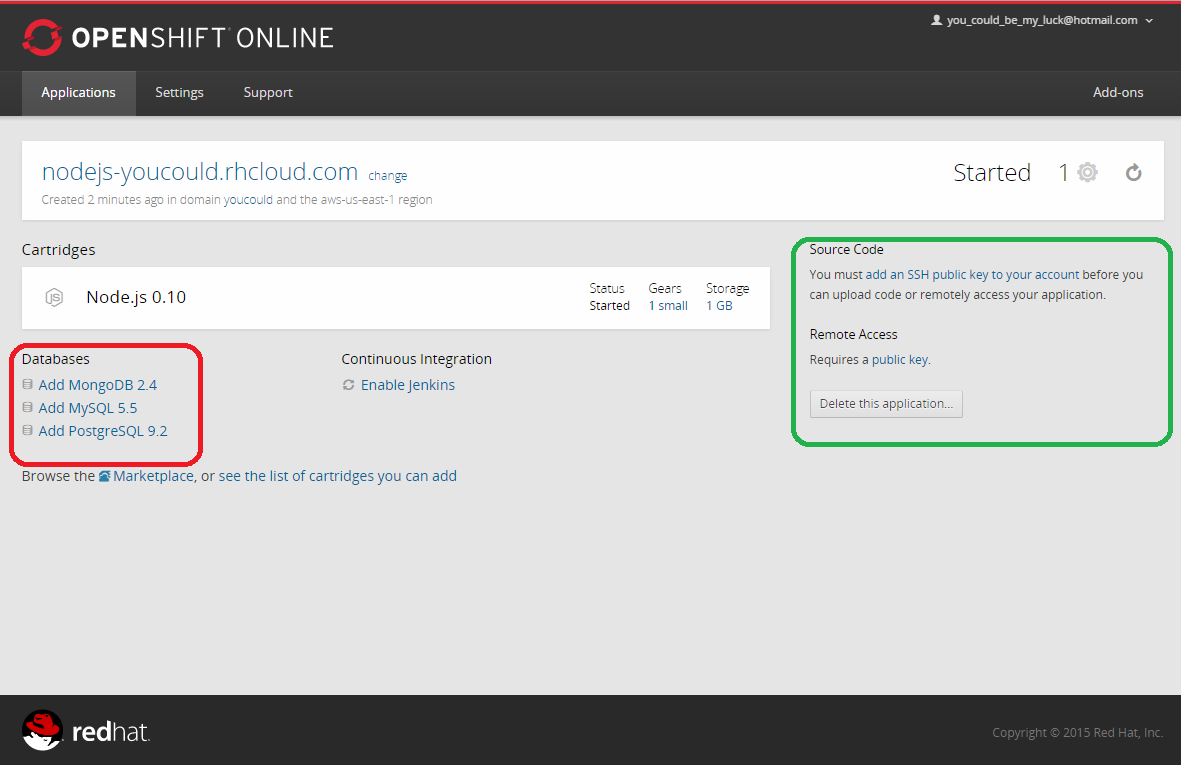The image size is (1181, 765).
Task: Click the user account person icon
Action: coord(936,20)
